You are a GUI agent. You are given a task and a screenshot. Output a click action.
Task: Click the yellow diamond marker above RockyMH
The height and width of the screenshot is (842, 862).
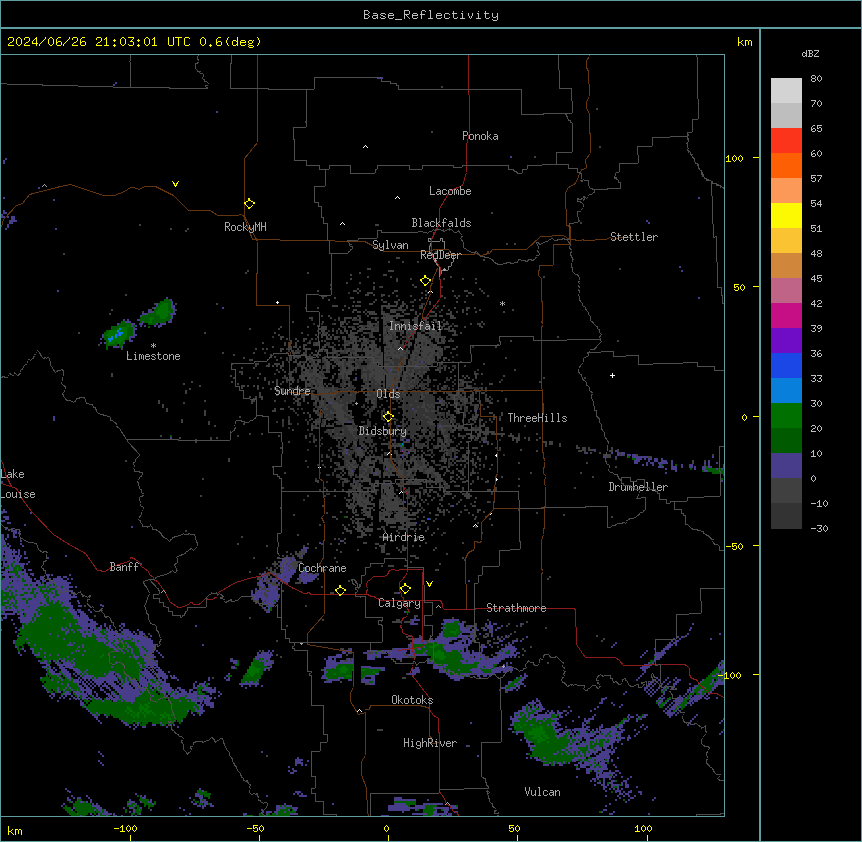pos(249,203)
